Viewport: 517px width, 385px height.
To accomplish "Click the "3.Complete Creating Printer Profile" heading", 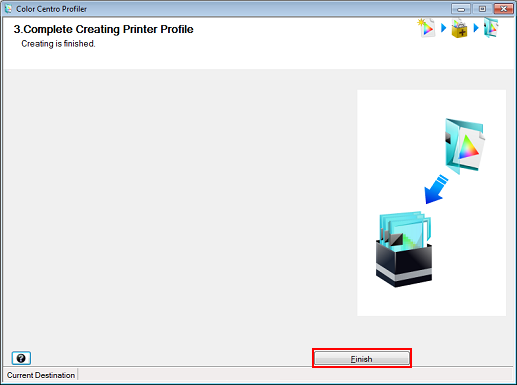I will (x=103, y=29).
